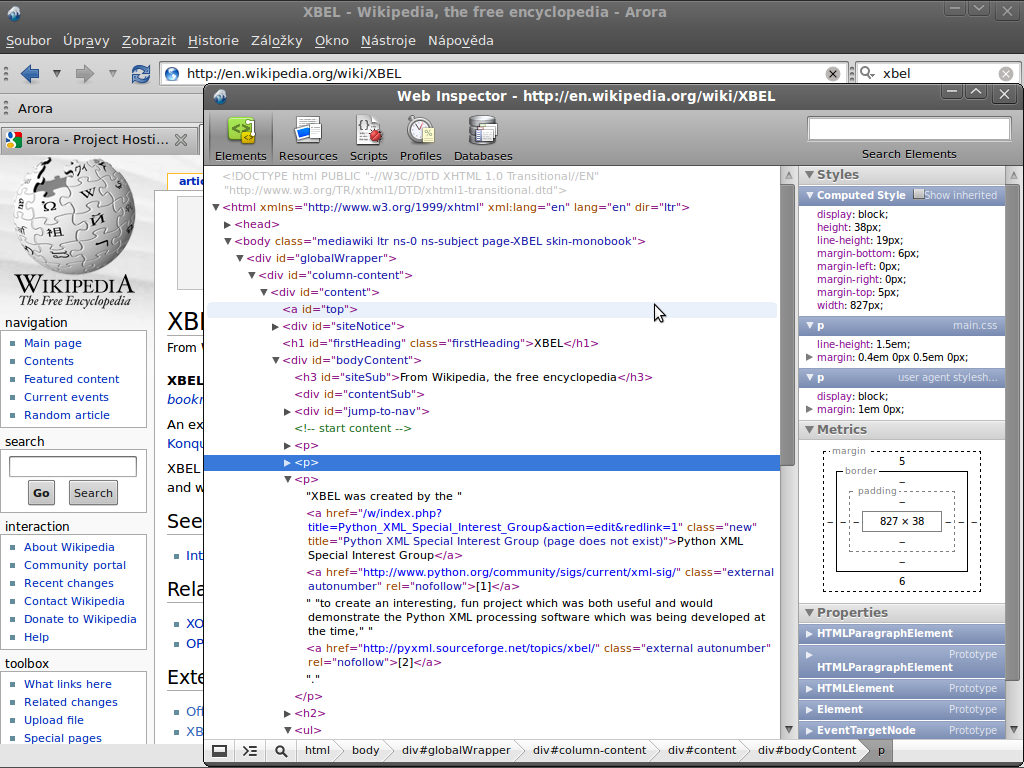Viewport: 1024px width, 768px height.
Task: Click the 827 × 38 content box in Metrics
Action: click(x=902, y=521)
